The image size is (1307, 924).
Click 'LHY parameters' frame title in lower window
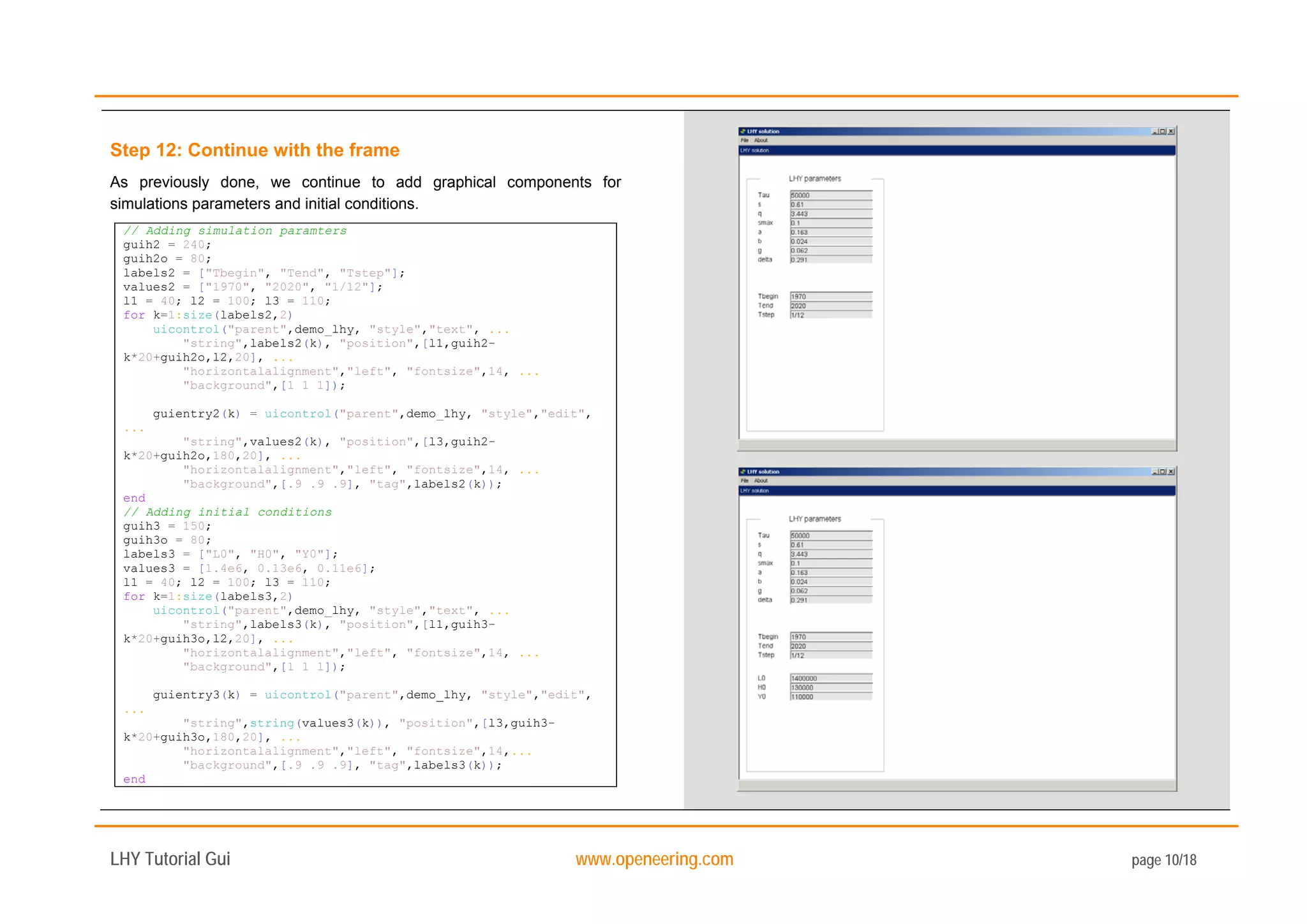pos(814,519)
